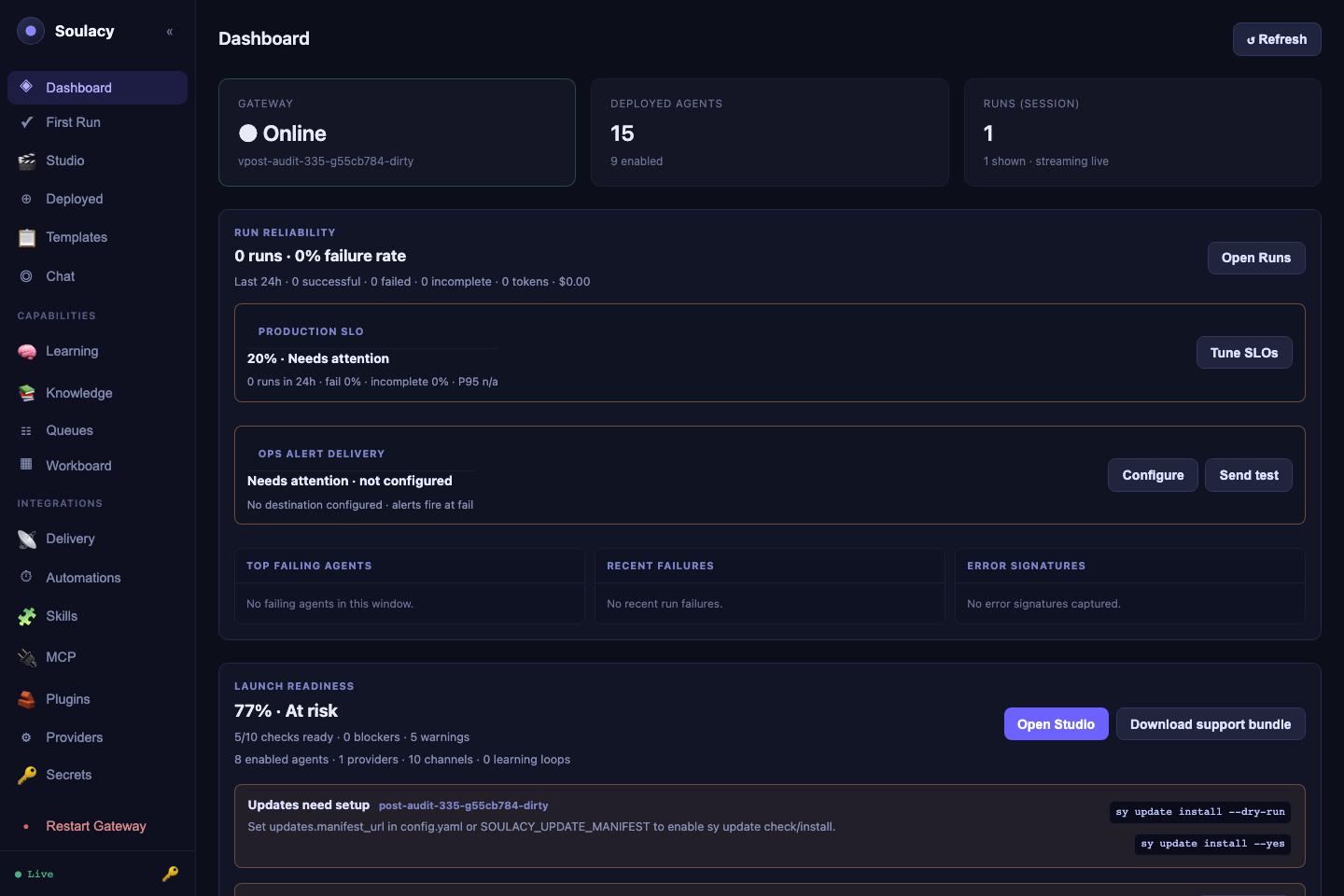Click the Deployed circle-plus icon

pos(26,199)
